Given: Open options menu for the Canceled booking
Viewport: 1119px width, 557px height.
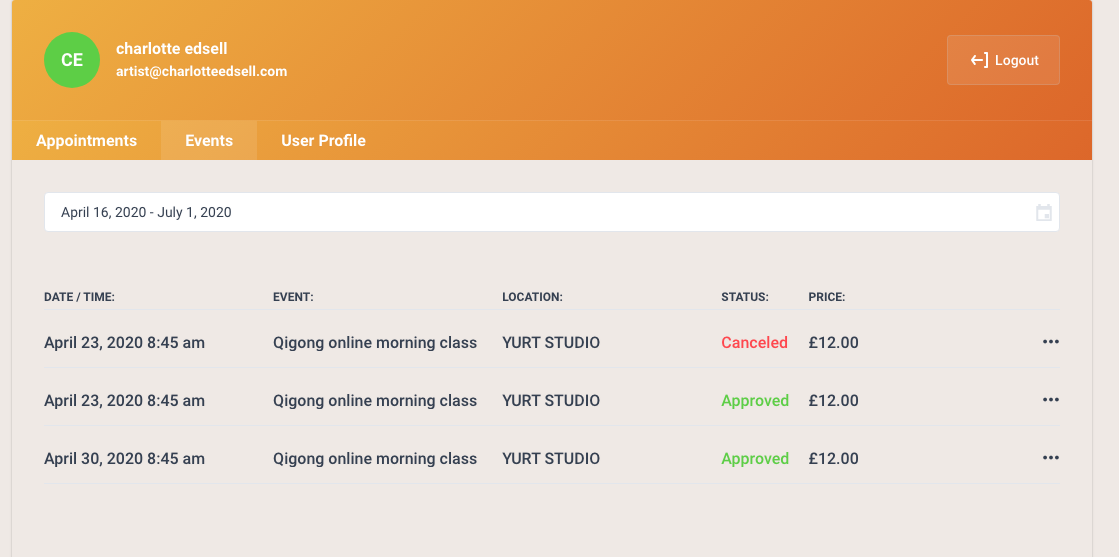Looking at the screenshot, I should (x=1050, y=342).
